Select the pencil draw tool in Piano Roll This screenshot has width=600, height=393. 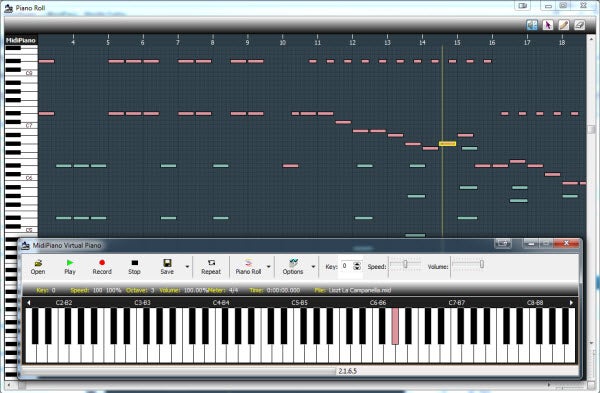coord(563,25)
